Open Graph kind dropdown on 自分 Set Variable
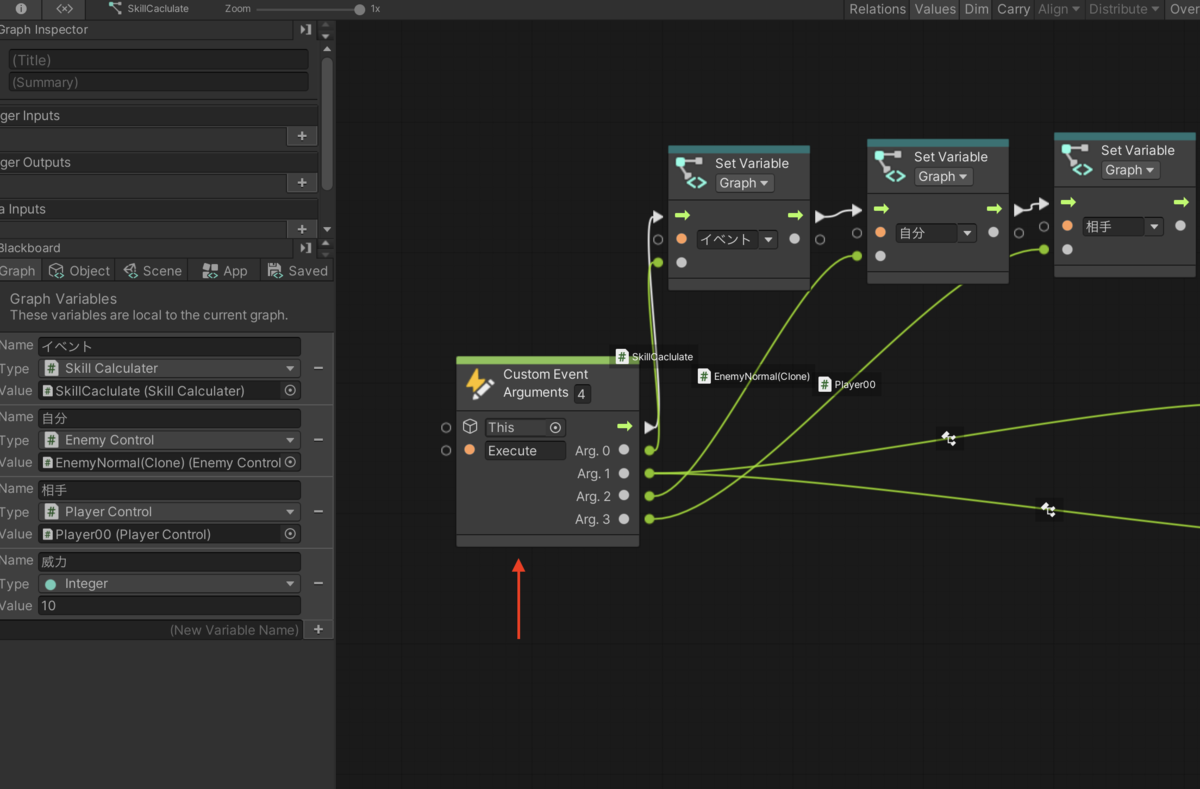The height and width of the screenshot is (789, 1200). [x=943, y=177]
